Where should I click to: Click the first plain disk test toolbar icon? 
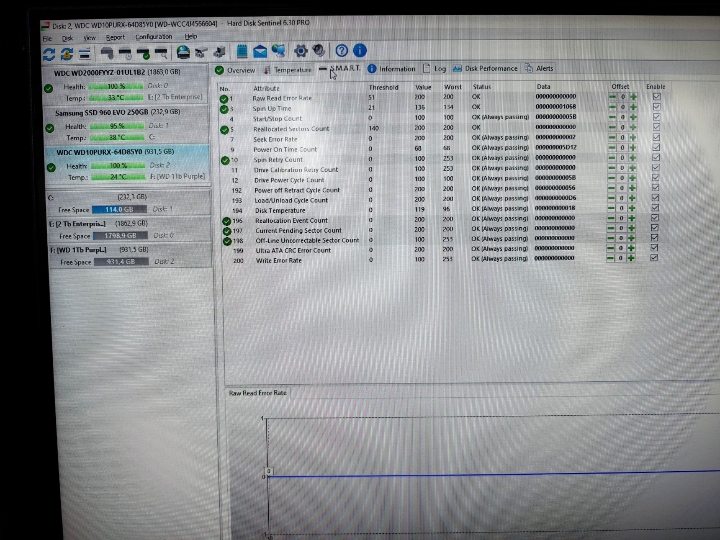(107, 53)
